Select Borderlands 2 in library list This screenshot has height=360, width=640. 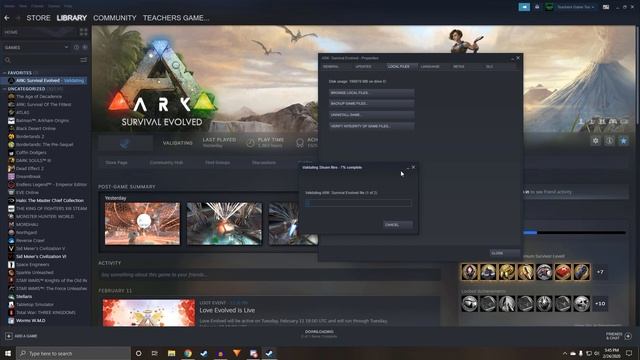[x=30, y=136]
